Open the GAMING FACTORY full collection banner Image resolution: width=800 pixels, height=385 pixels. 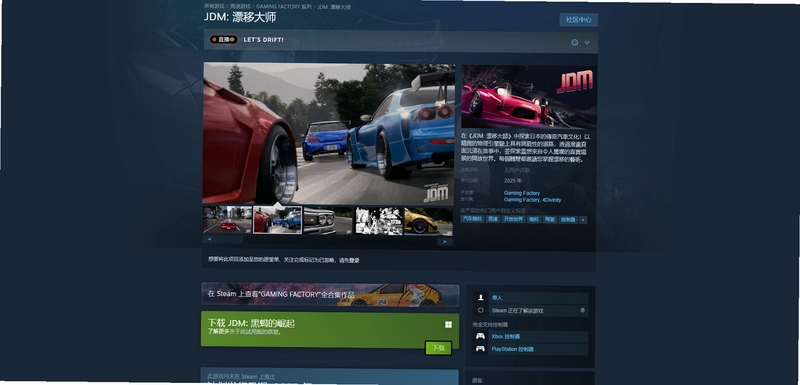[330, 295]
